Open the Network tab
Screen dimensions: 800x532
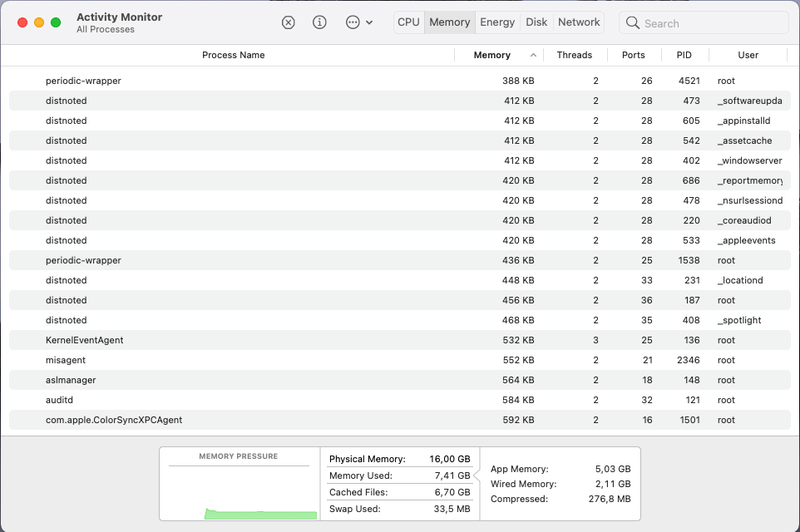[579, 22]
